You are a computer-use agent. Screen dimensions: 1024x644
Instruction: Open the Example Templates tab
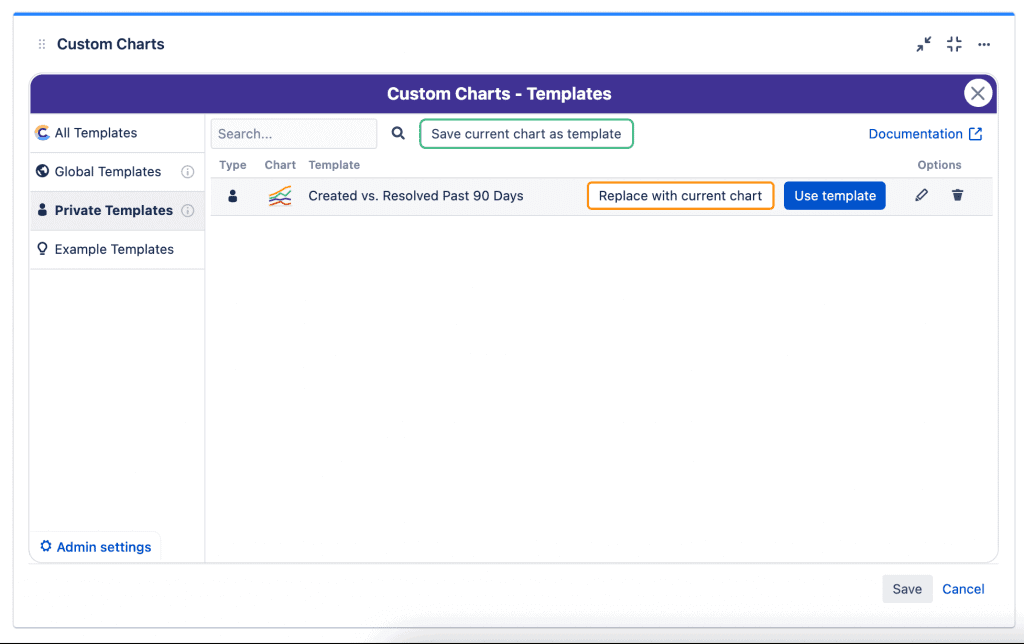113,250
